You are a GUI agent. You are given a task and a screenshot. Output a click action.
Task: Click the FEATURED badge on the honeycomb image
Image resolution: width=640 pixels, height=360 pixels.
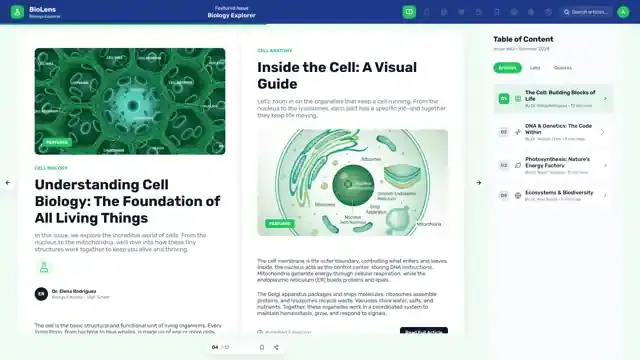(57, 142)
